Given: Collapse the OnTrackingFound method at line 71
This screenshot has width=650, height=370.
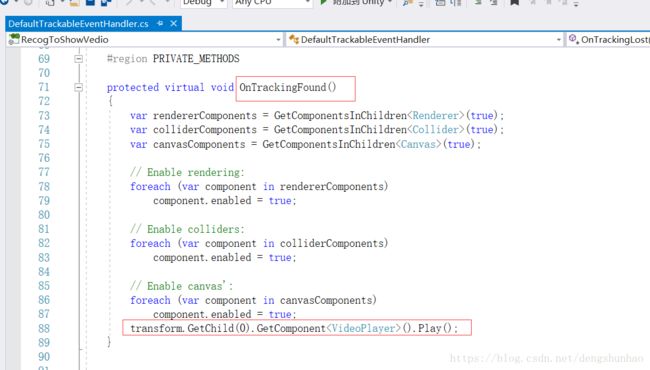Looking at the screenshot, I should (78, 87).
